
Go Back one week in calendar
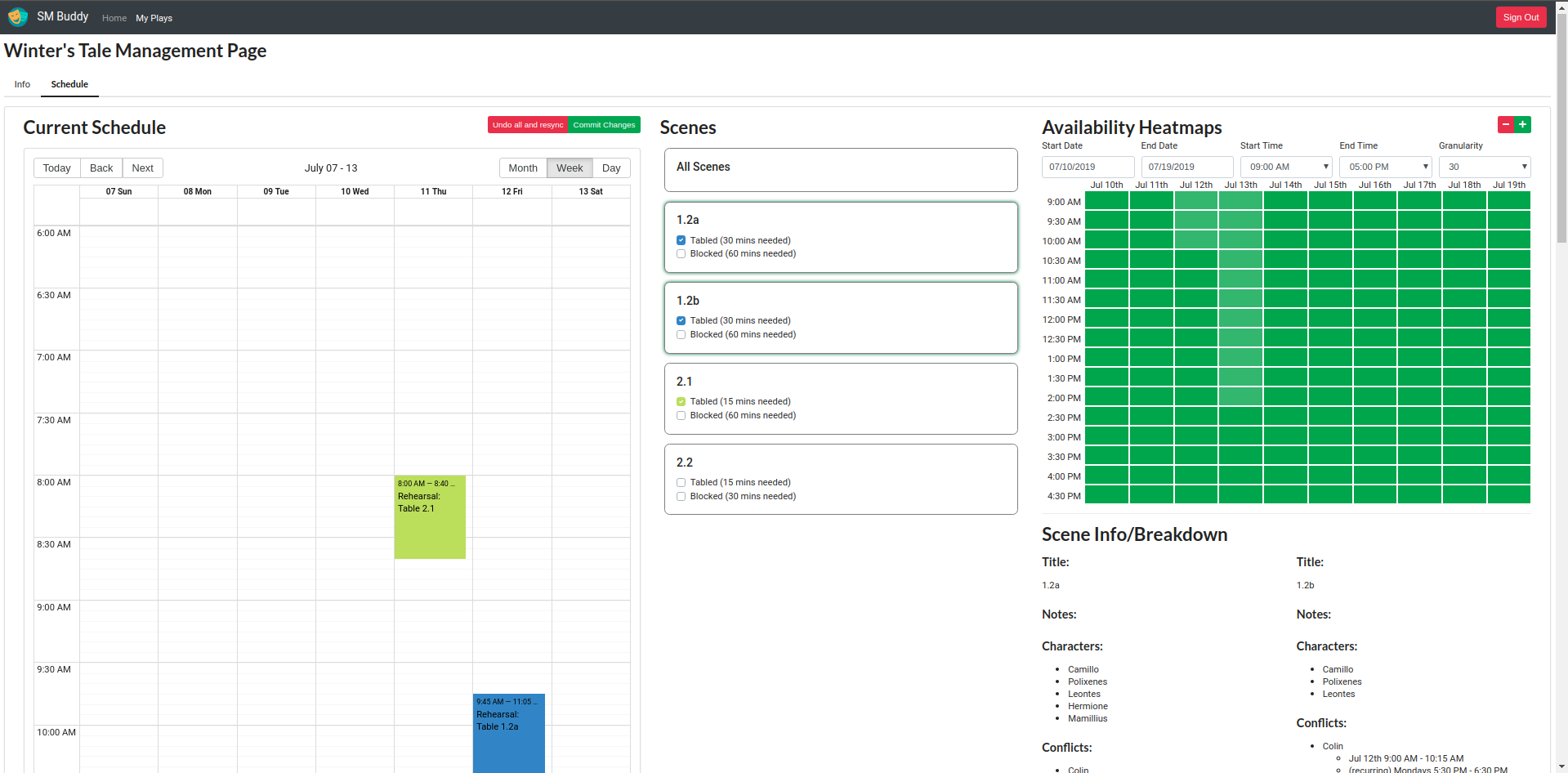pos(101,168)
